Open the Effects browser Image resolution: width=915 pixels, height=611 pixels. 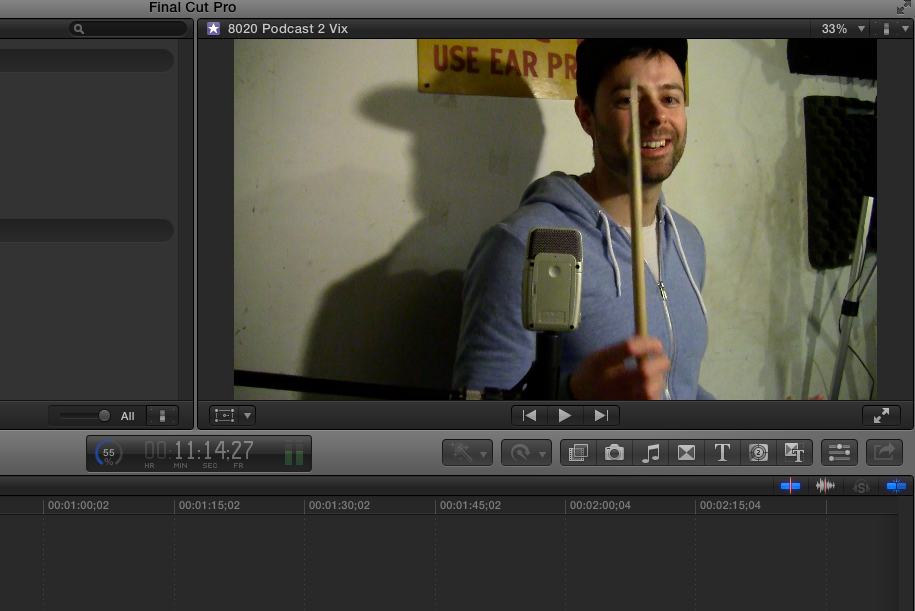(x=577, y=453)
